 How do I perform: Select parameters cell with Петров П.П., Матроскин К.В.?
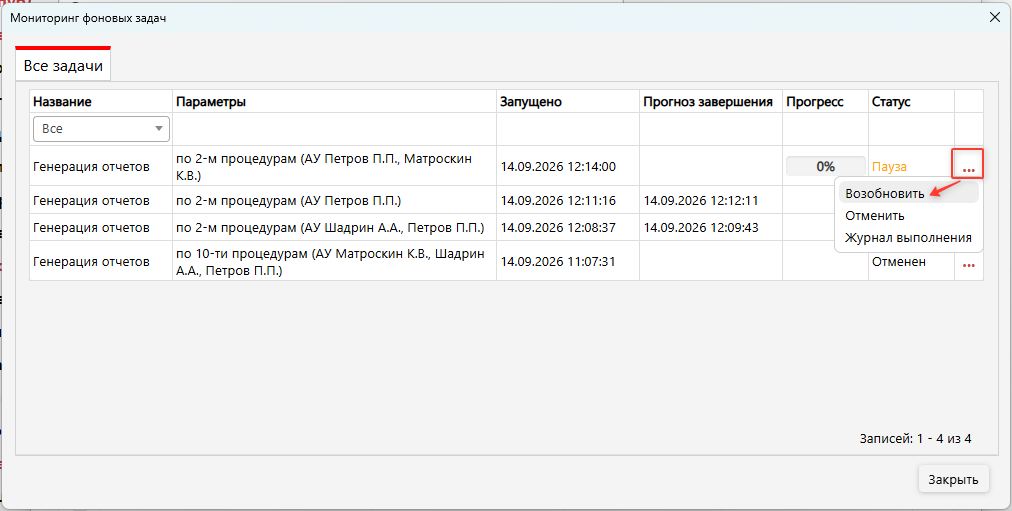click(334, 166)
